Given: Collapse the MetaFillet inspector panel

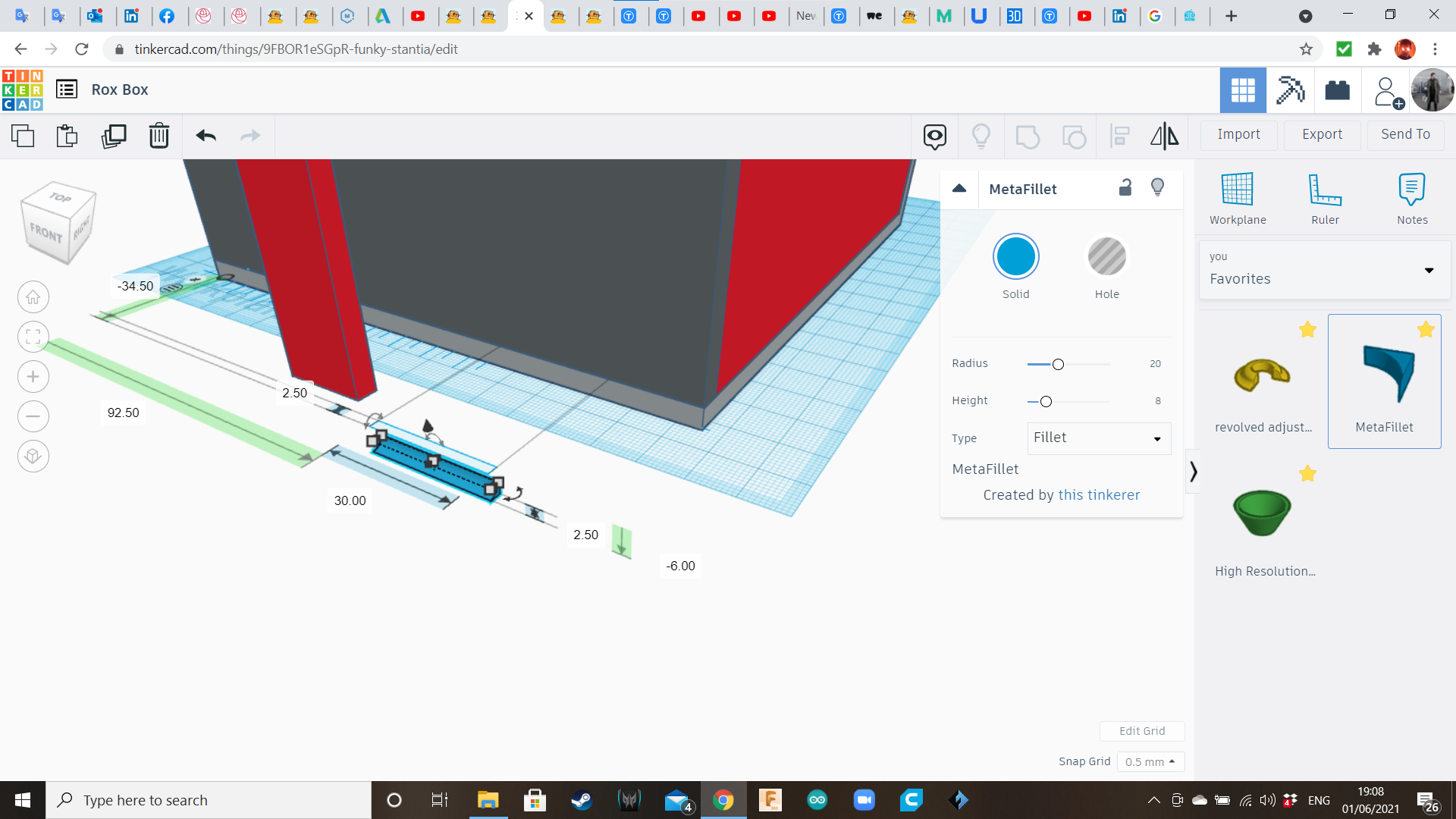Looking at the screenshot, I should [959, 189].
